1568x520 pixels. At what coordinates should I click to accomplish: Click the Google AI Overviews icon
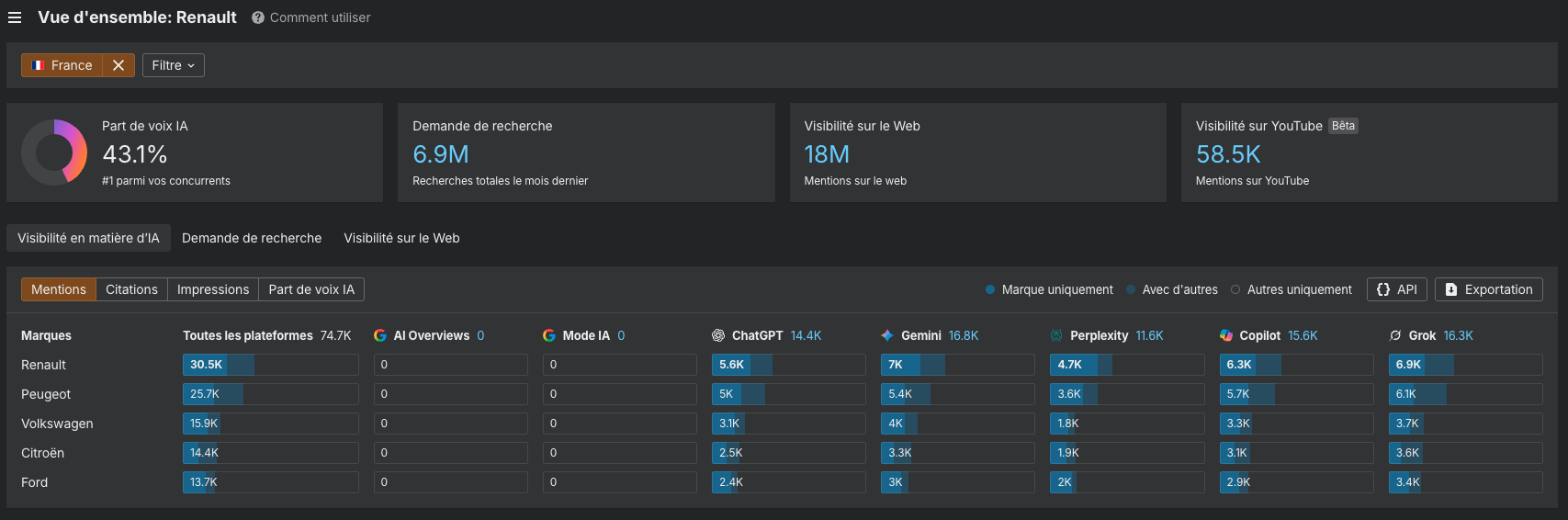point(380,335)
